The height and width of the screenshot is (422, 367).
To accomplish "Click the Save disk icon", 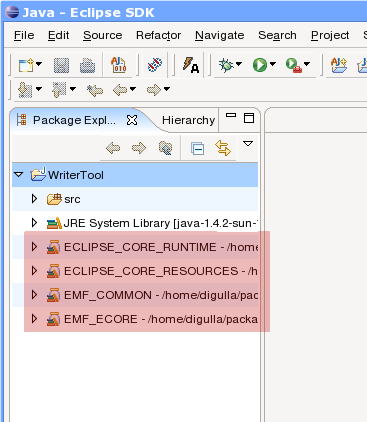I will [x=61, y=65].
